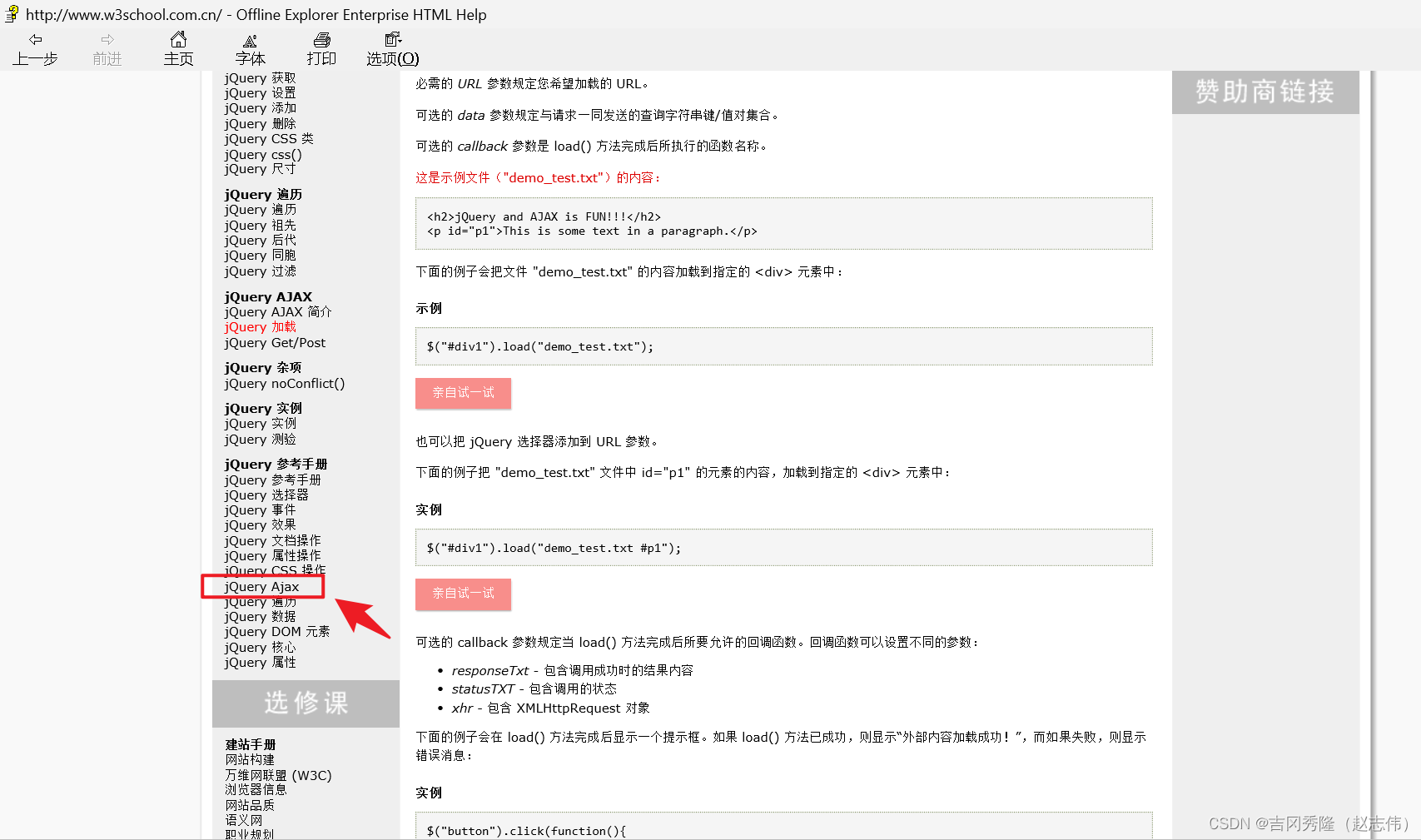Open jQuery 属性操作 reference link
Image resolution: width=1421 pixels, height=840 pixels.
[x=272, y=556]
